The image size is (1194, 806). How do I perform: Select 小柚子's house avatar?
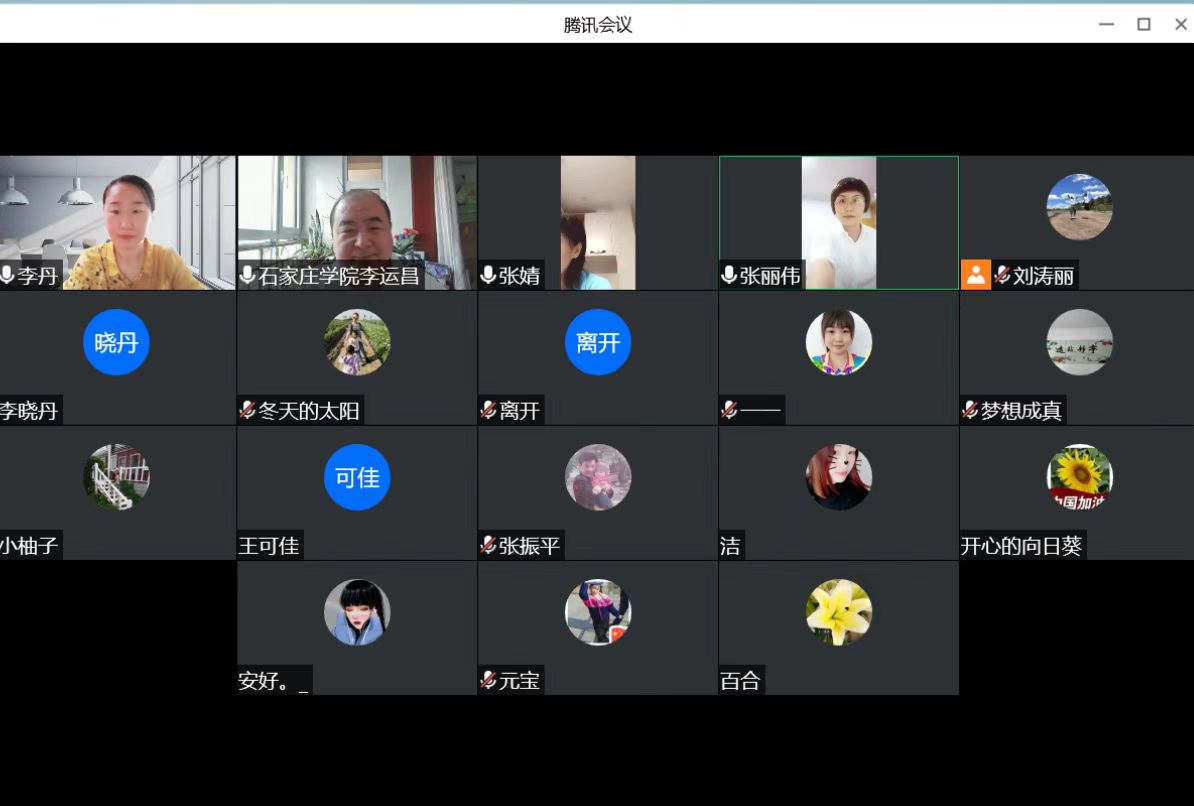pos(116,477)
